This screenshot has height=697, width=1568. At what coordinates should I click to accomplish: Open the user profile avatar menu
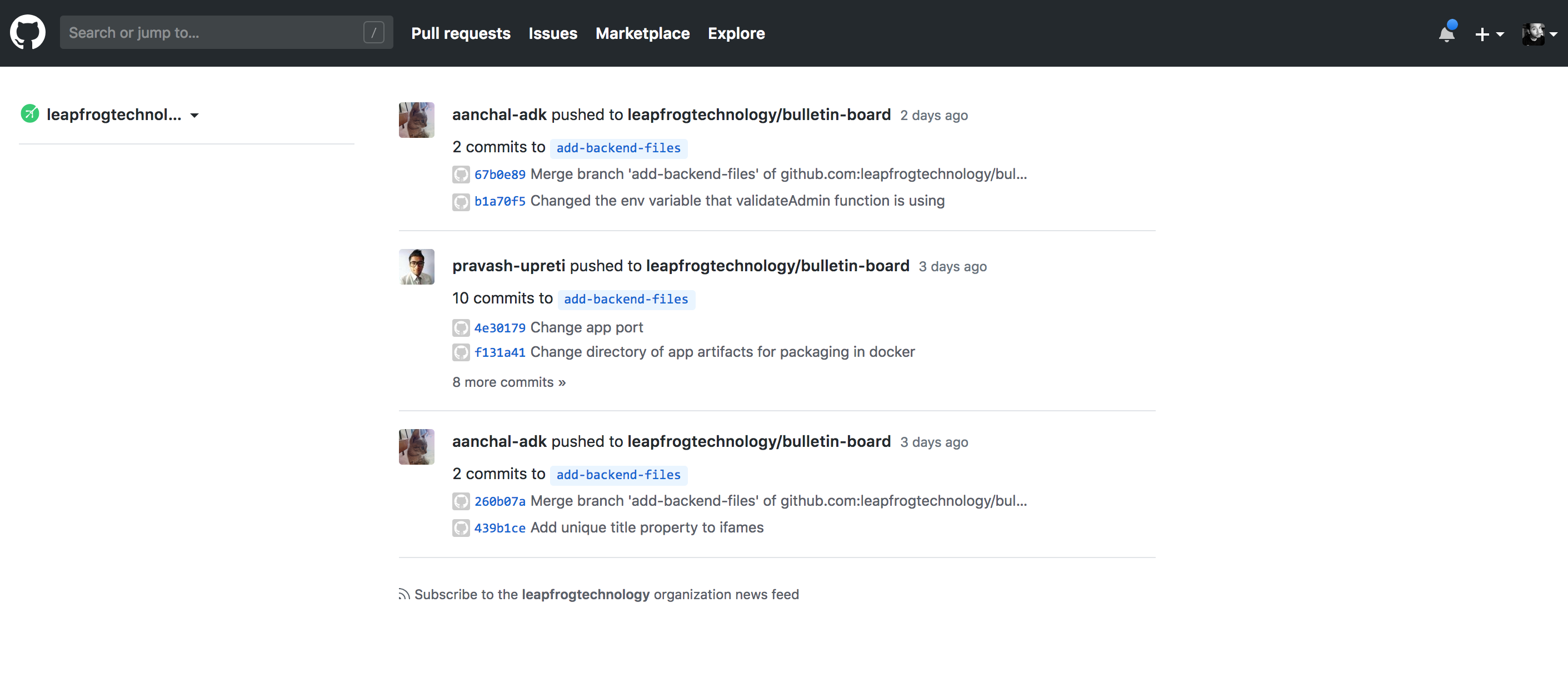pos(1538,34)
